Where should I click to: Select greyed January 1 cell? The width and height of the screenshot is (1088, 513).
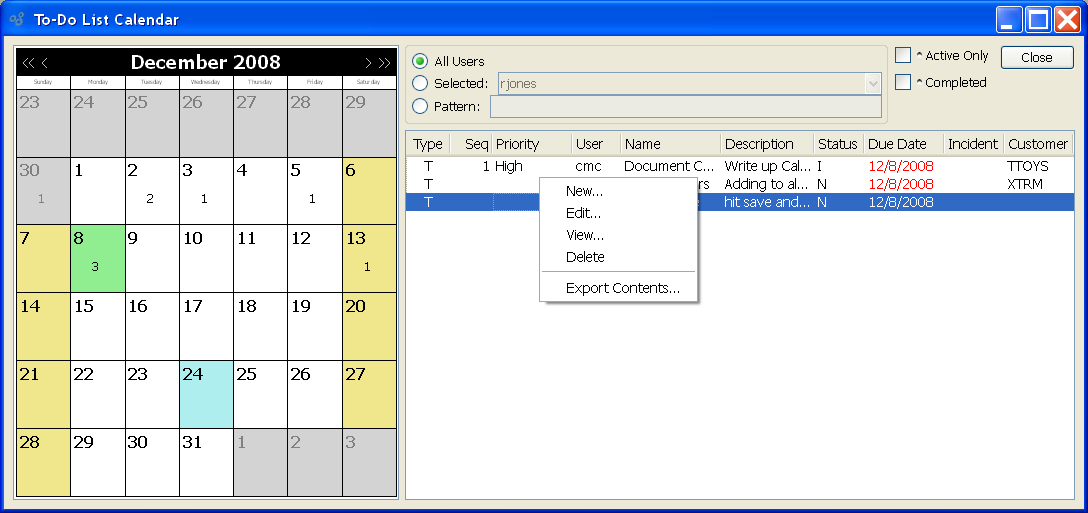[260, 462]
